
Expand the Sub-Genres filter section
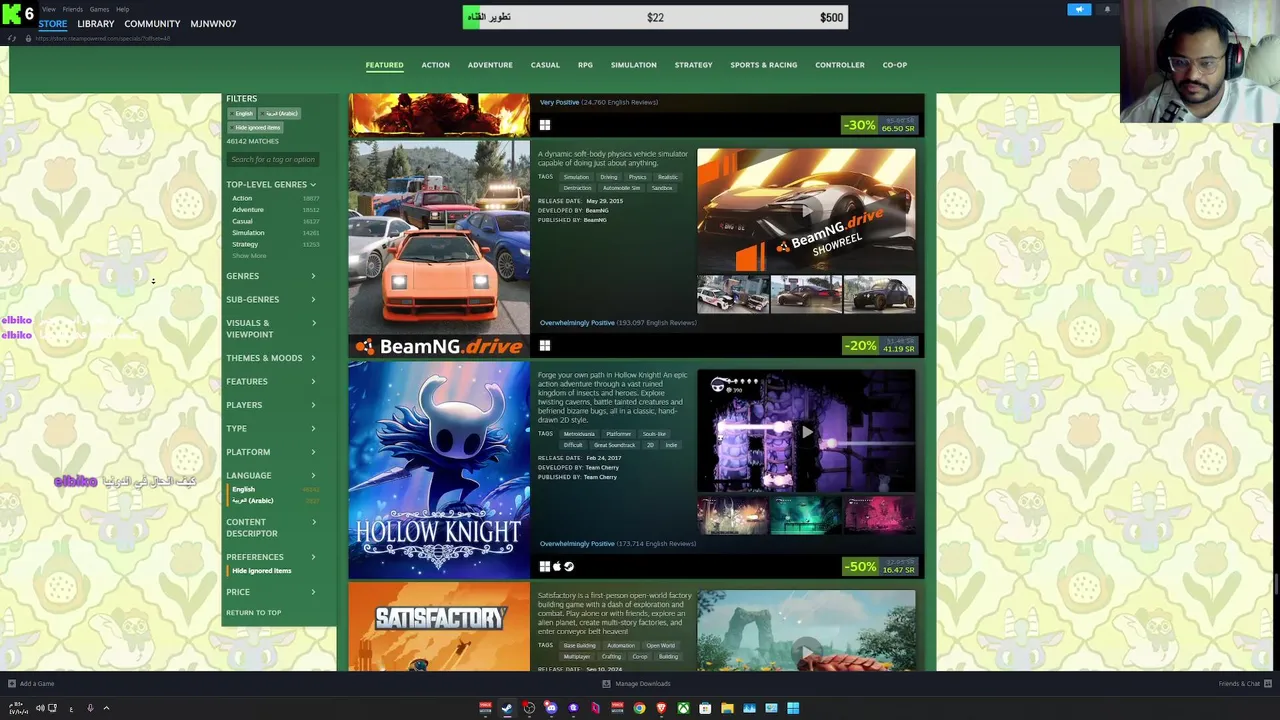click(271, 300)
